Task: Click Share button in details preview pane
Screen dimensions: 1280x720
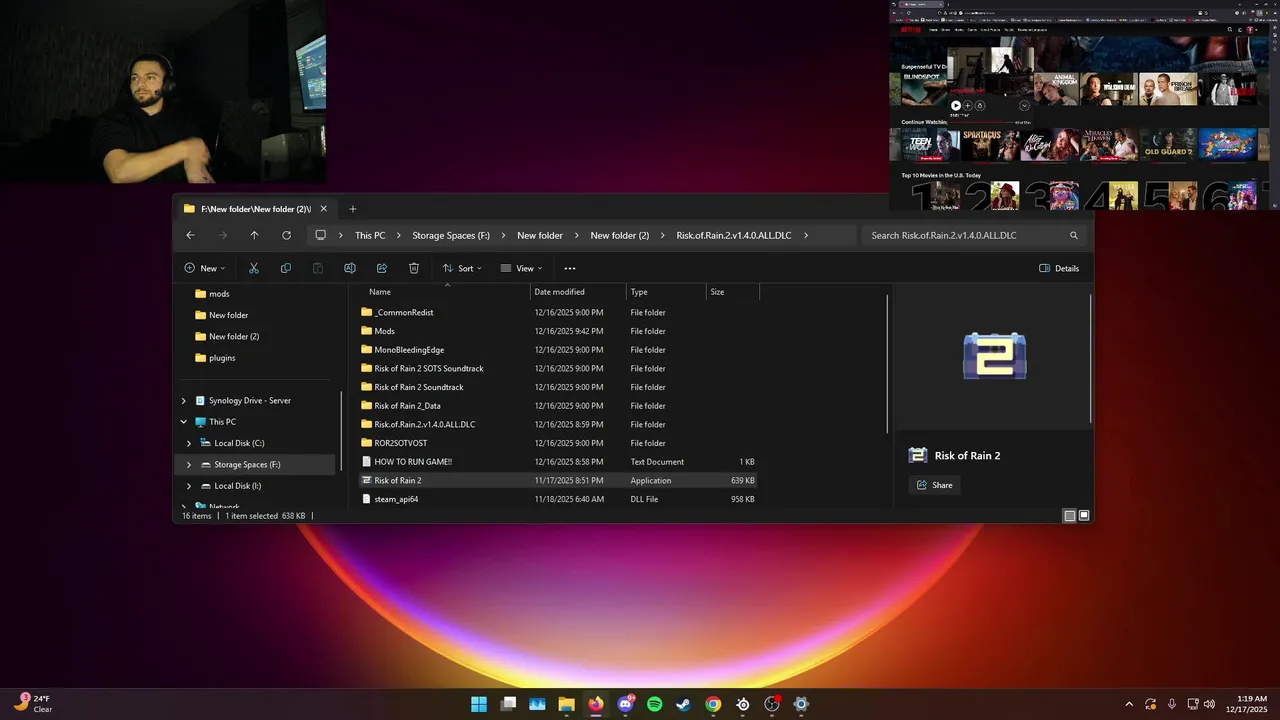Action: [935, 485]
